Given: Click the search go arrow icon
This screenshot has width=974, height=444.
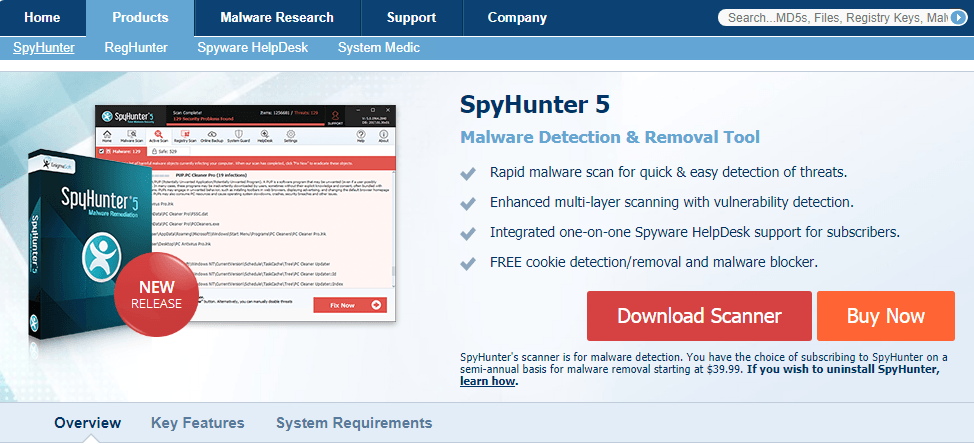Looking at the screenshot, I should click(958, 18).
